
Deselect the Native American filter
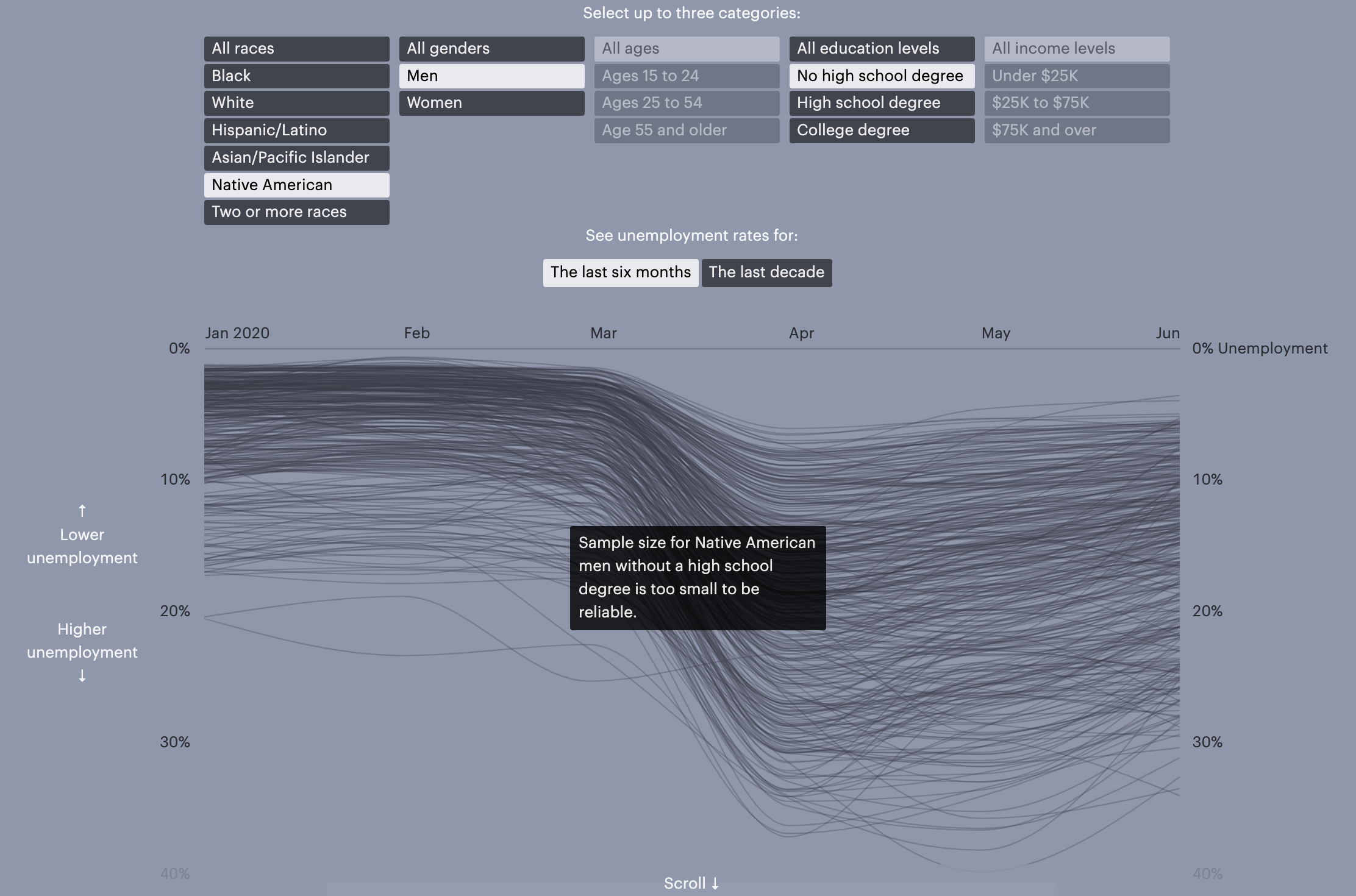(x=296, y=185)
